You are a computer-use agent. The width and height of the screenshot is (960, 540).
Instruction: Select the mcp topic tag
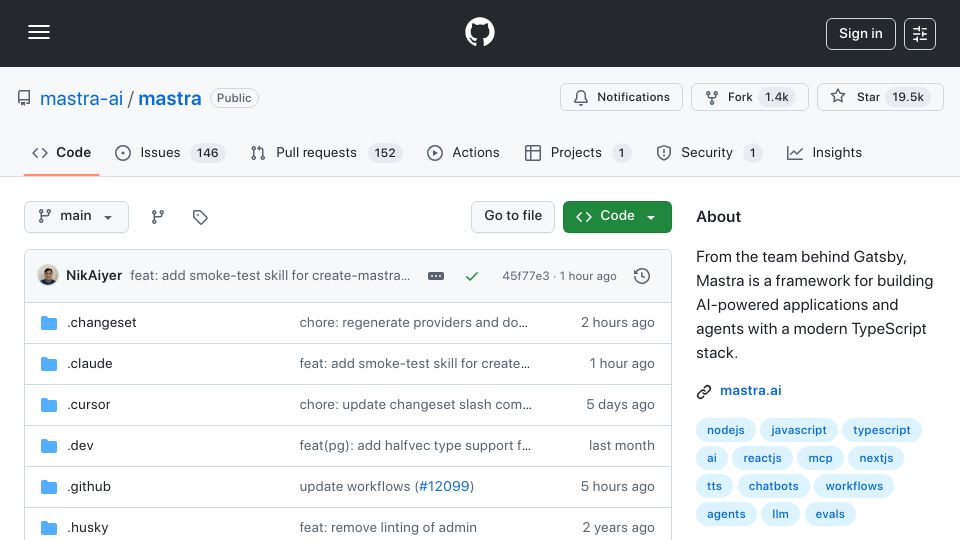820,459
